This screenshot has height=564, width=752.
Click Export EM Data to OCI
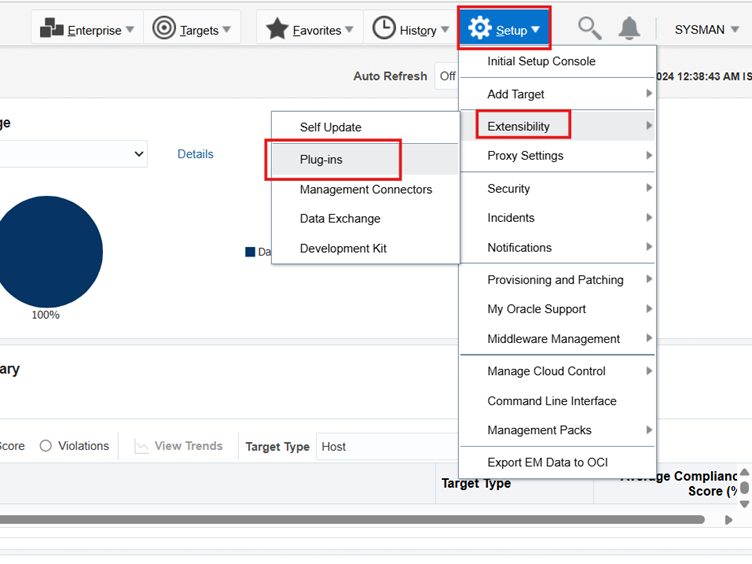click(x=547, y=462)
